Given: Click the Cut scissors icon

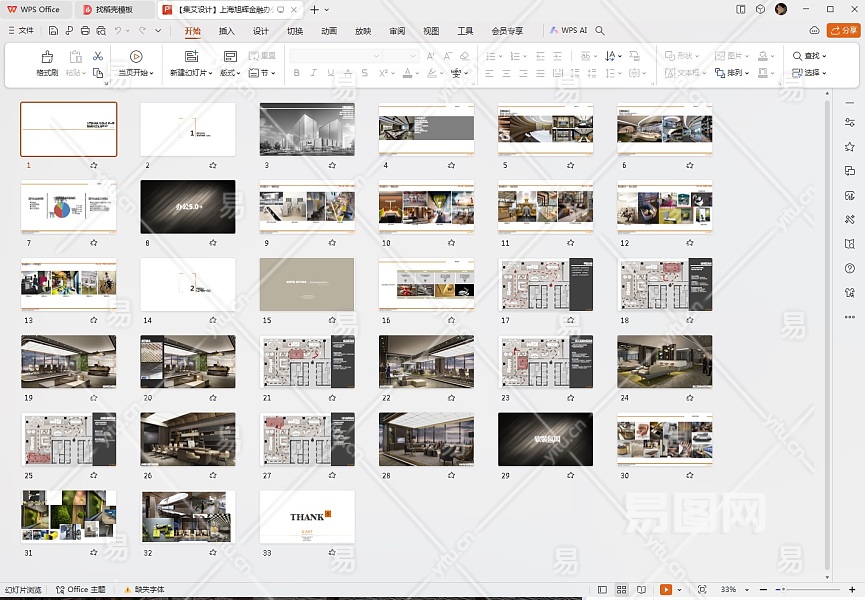Looking at the screenshot, I should click(98, 56).
